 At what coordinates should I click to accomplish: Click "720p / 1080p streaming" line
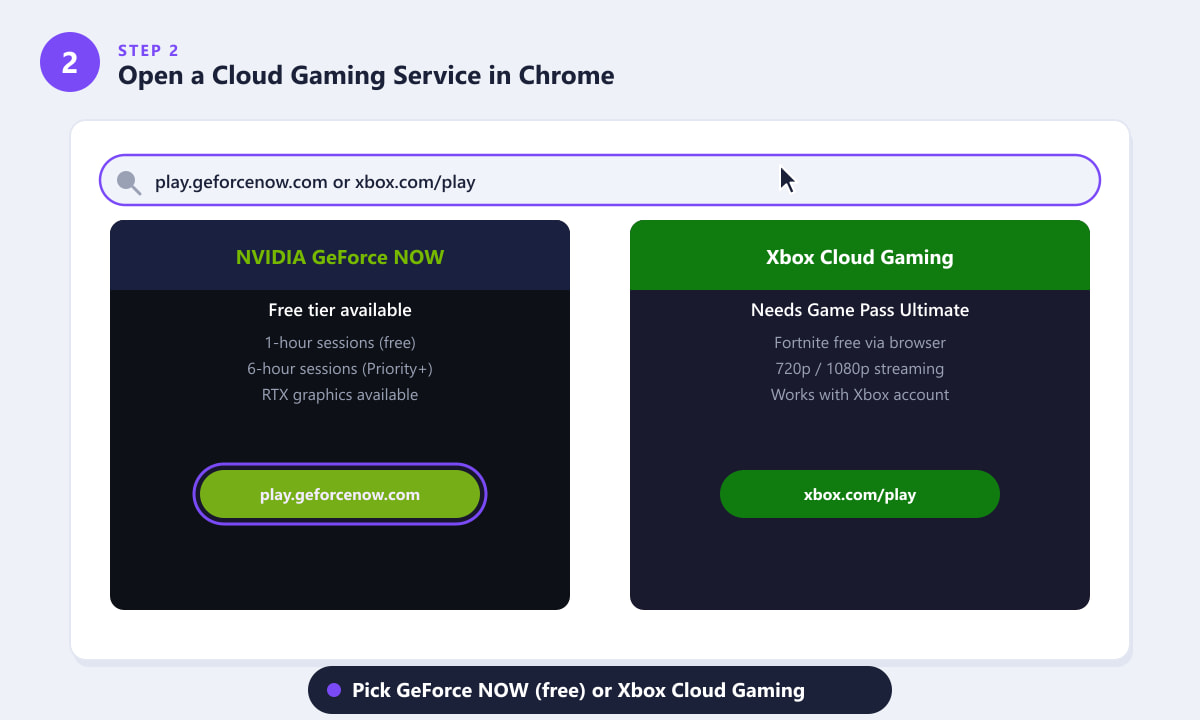[x=860, y=368]
